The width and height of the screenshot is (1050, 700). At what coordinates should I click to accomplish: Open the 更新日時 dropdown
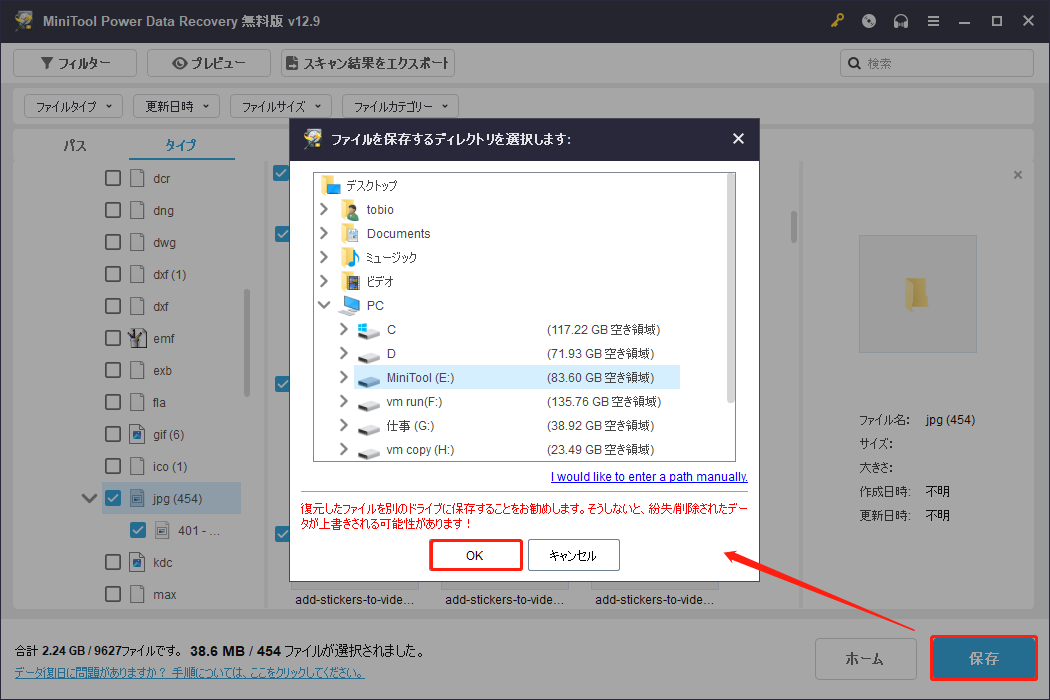(177, 107)
